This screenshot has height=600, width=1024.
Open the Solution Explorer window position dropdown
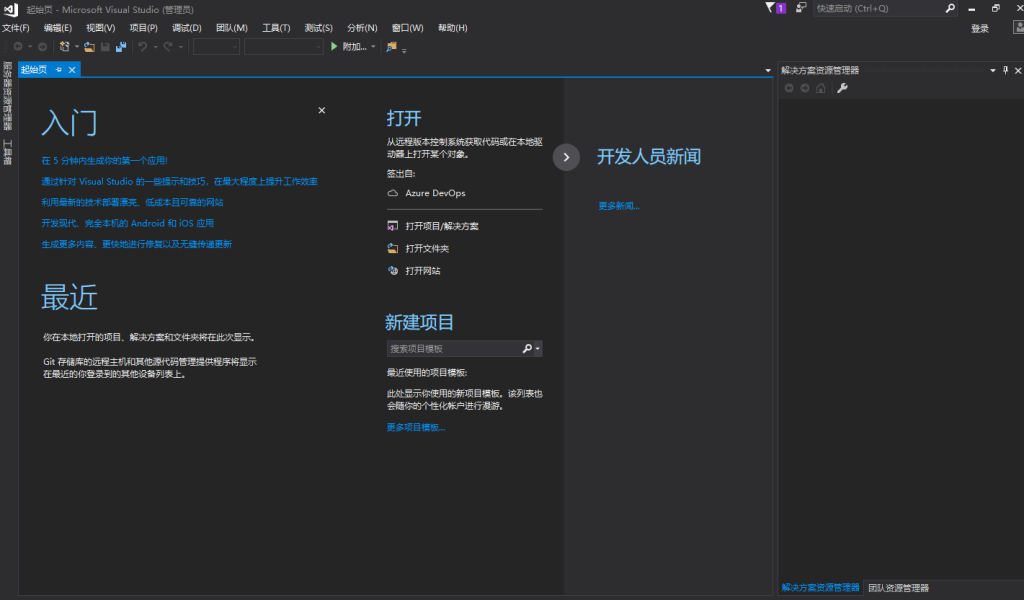tap(992, 70)
